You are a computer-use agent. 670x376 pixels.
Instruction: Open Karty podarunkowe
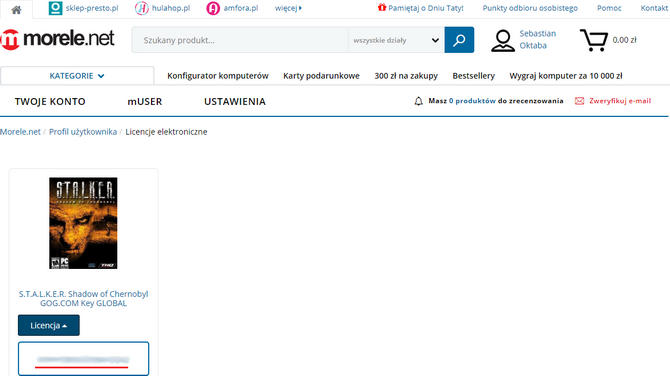[x=321, y=76]
